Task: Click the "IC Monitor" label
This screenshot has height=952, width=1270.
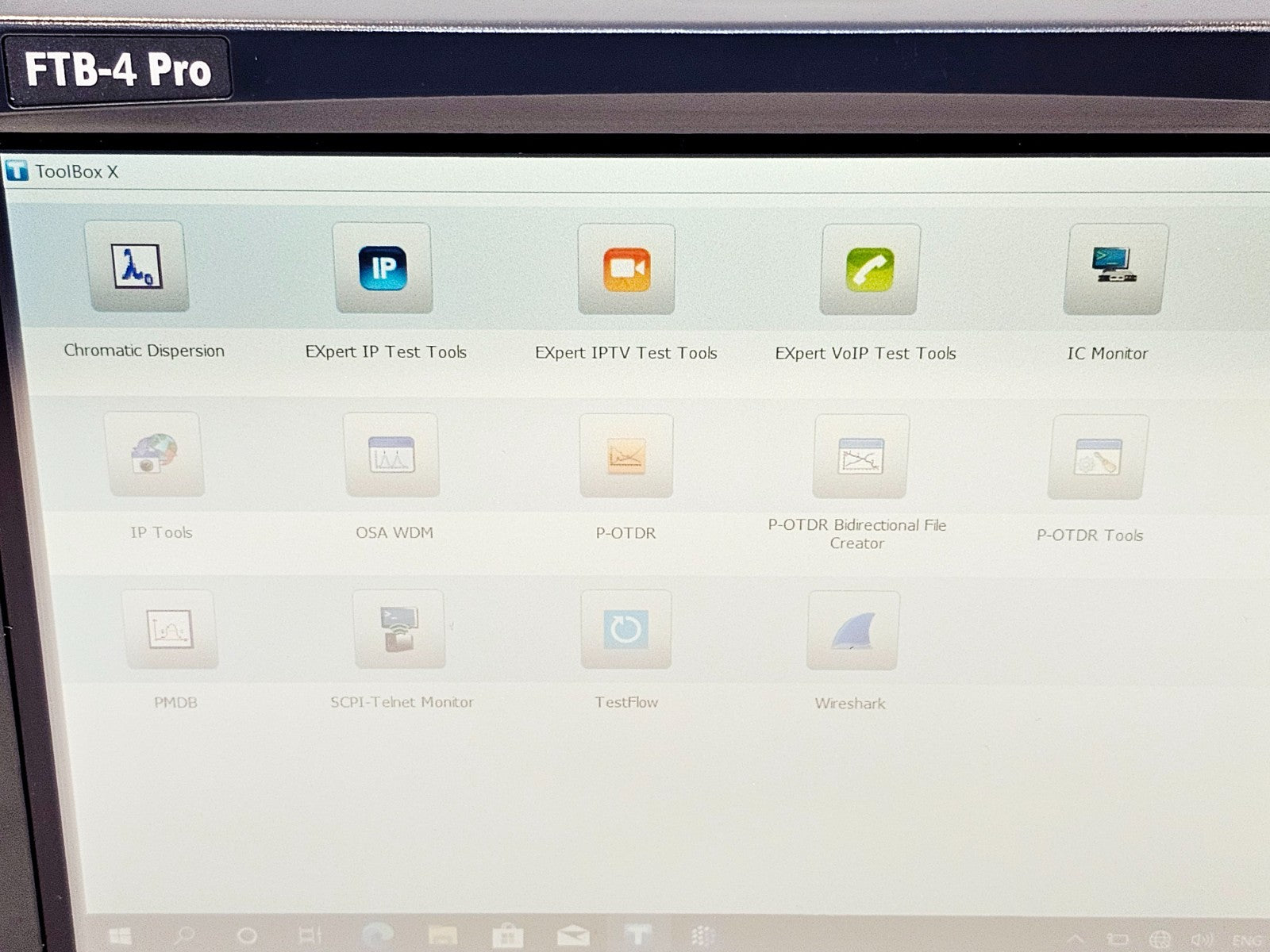Action: tap(1107, 354)
